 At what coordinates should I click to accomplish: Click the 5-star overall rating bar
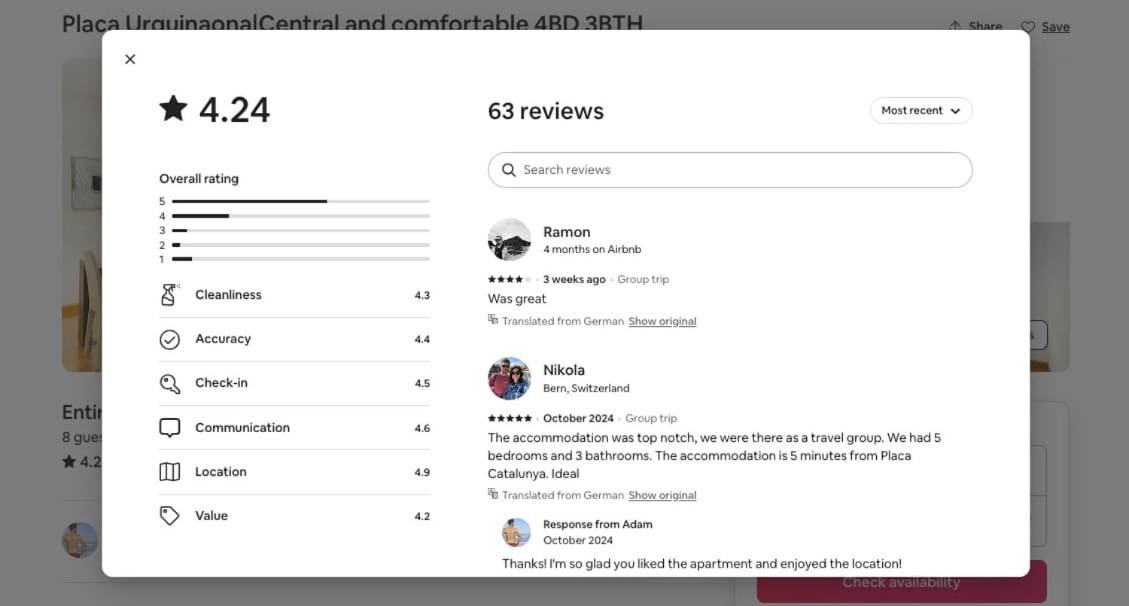point(301,202)
